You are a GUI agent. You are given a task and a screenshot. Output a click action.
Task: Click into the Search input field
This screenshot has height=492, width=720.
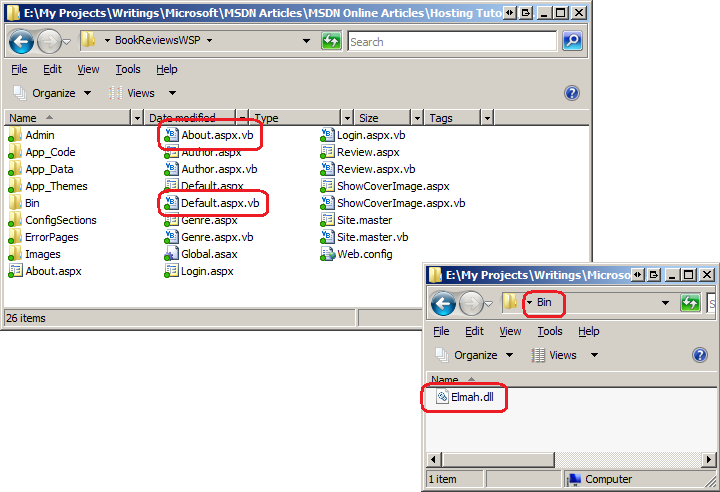(x=450, y=41)
